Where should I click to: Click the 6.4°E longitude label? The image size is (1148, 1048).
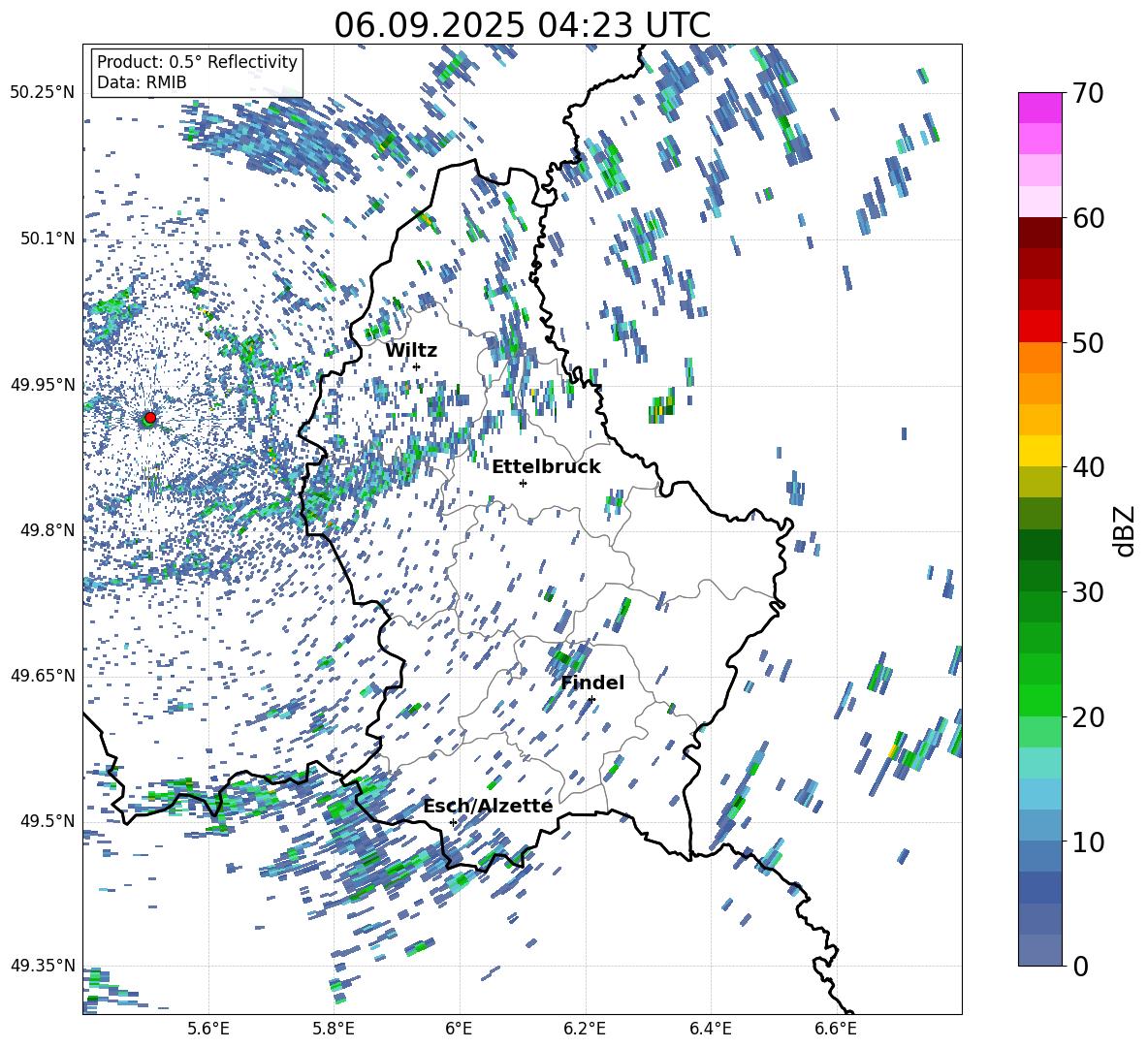[x=710, y=1029]
